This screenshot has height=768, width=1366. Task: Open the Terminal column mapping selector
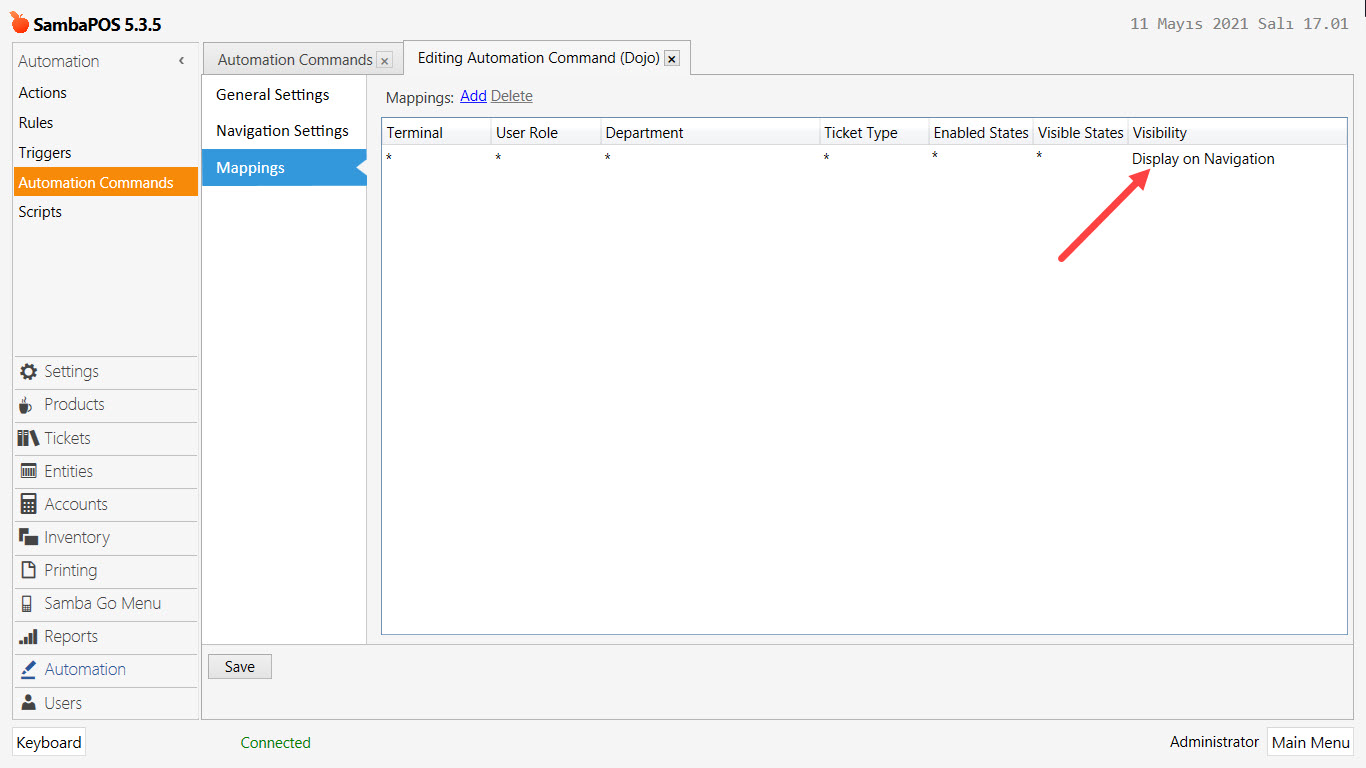click(x=435, y=157)
